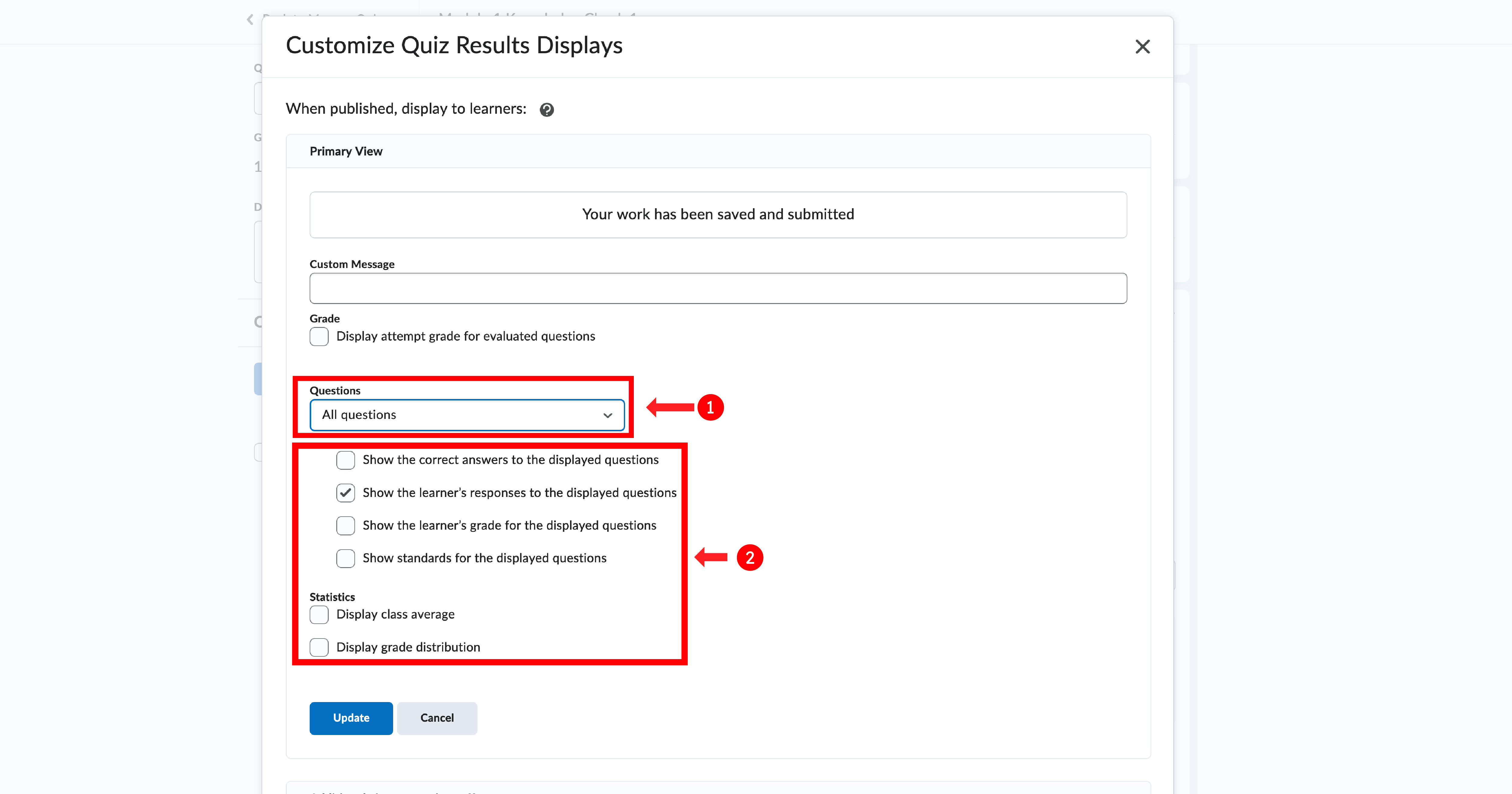Screen dimensions: 1512x794
Task: Enable Display class average statistic
Action: 319,615
